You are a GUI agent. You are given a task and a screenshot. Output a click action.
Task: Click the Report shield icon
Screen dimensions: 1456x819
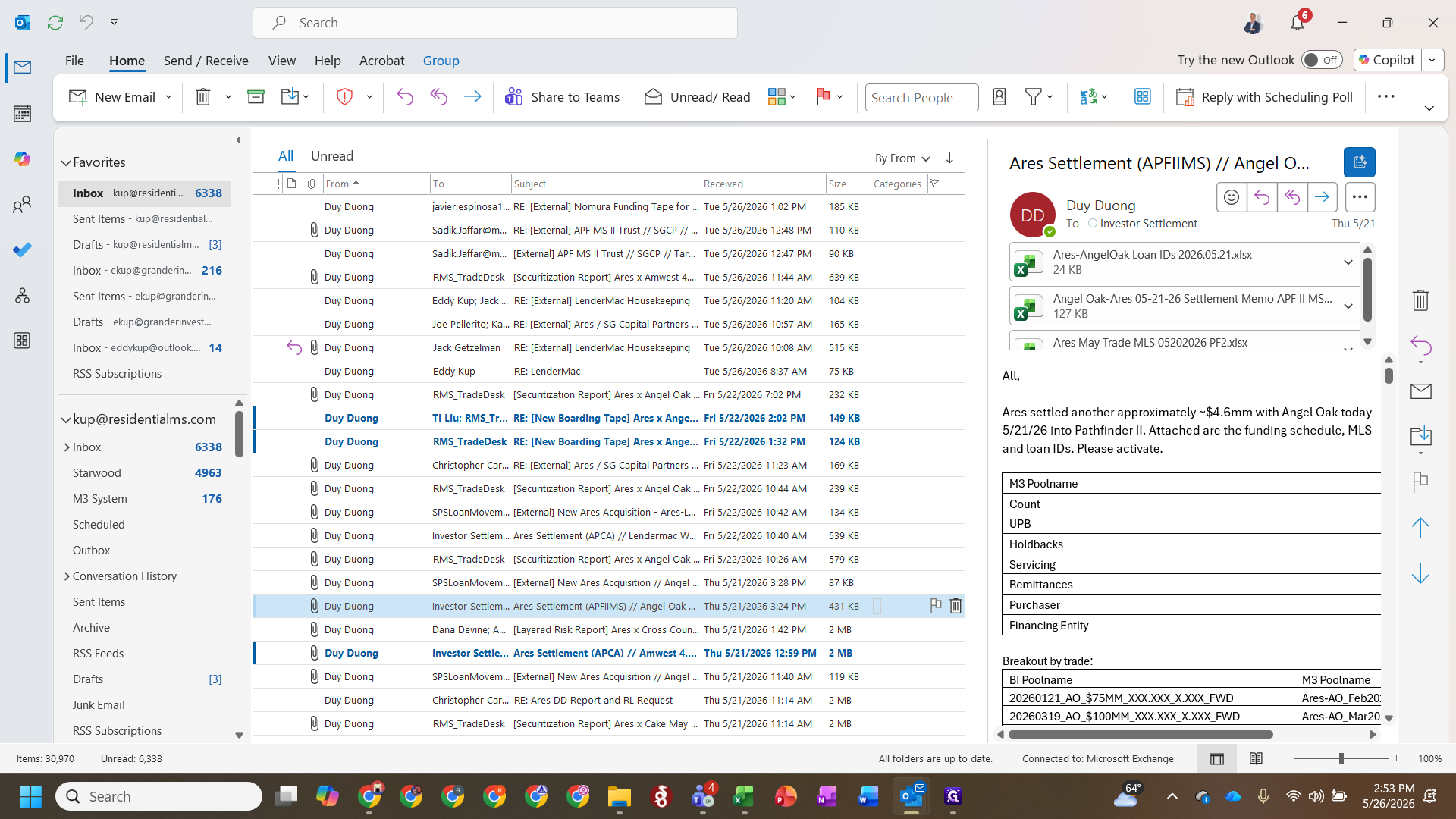coord(345,97)
